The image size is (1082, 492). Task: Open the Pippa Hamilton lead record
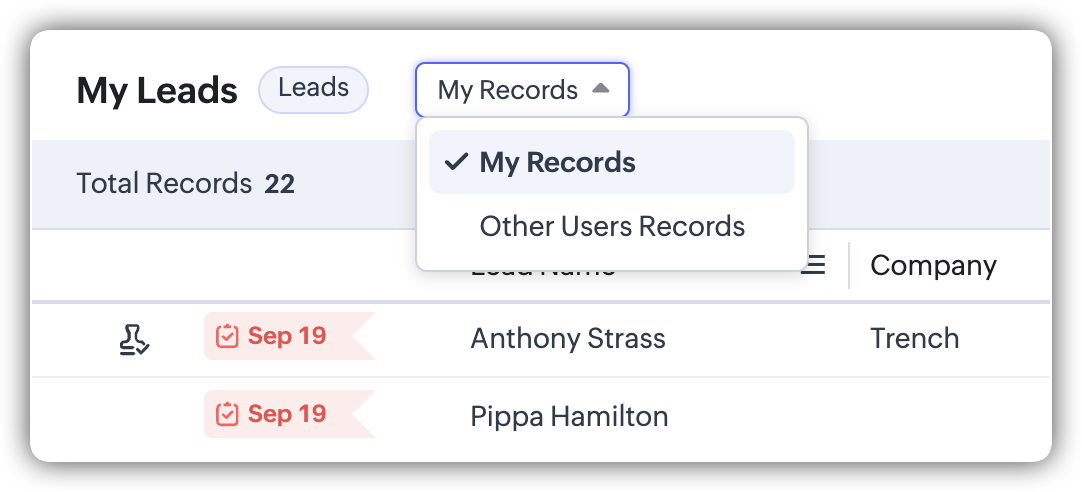tap(569, 416)
